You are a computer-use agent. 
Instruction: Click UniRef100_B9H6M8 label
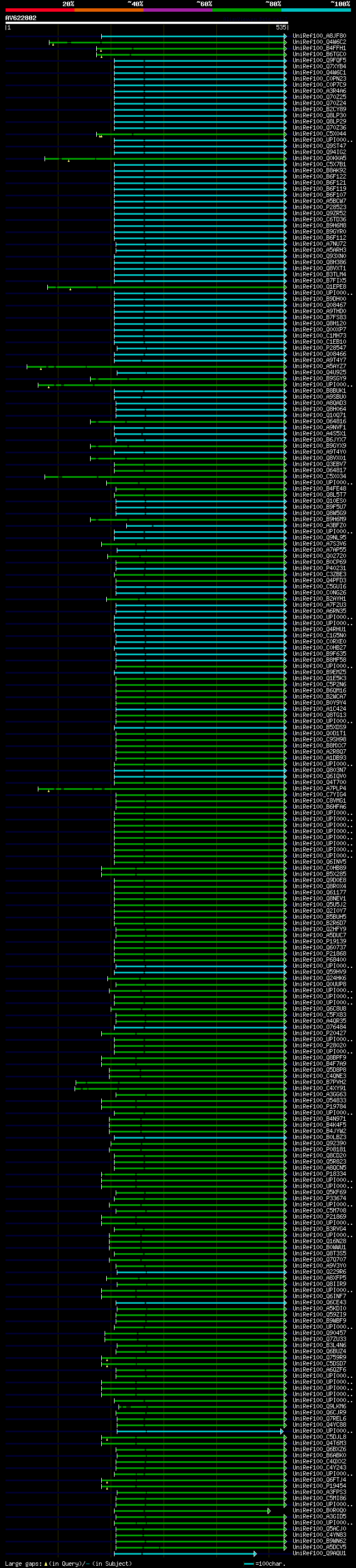click(319, 225)
